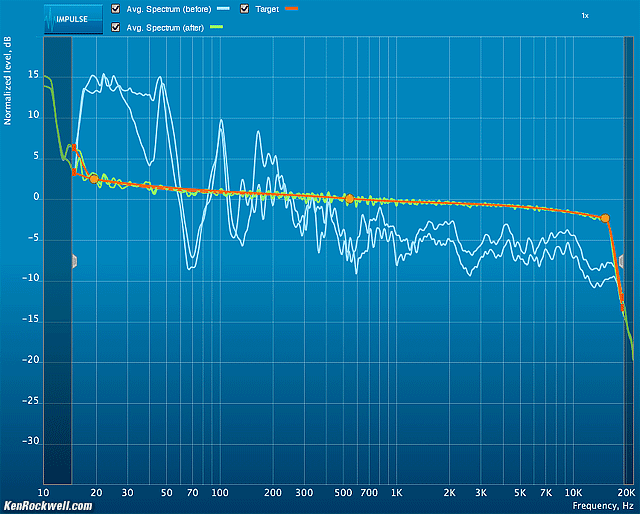Toggle the Avg. Spectrum (after) checkbox

tap(116, 27)
